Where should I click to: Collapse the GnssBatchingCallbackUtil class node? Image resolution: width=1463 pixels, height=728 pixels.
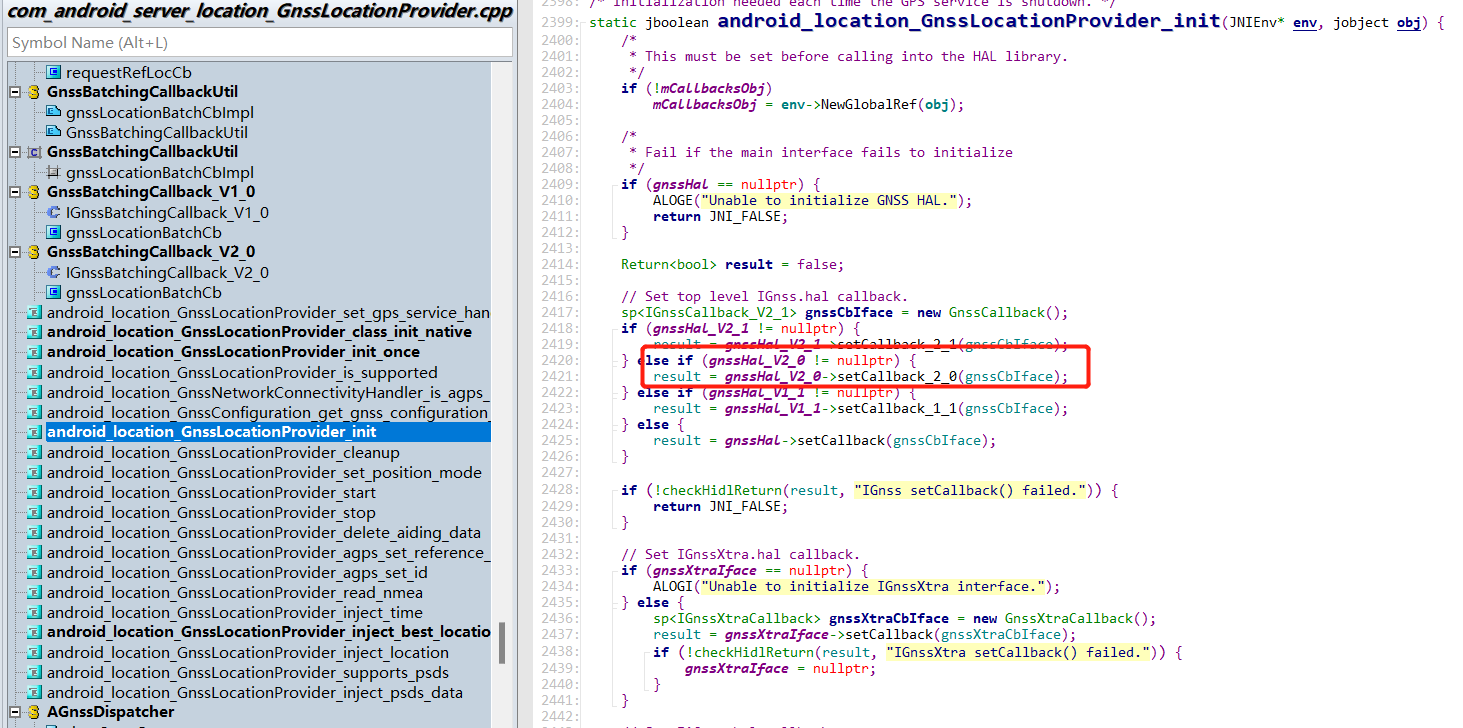[x=15, y=152]
